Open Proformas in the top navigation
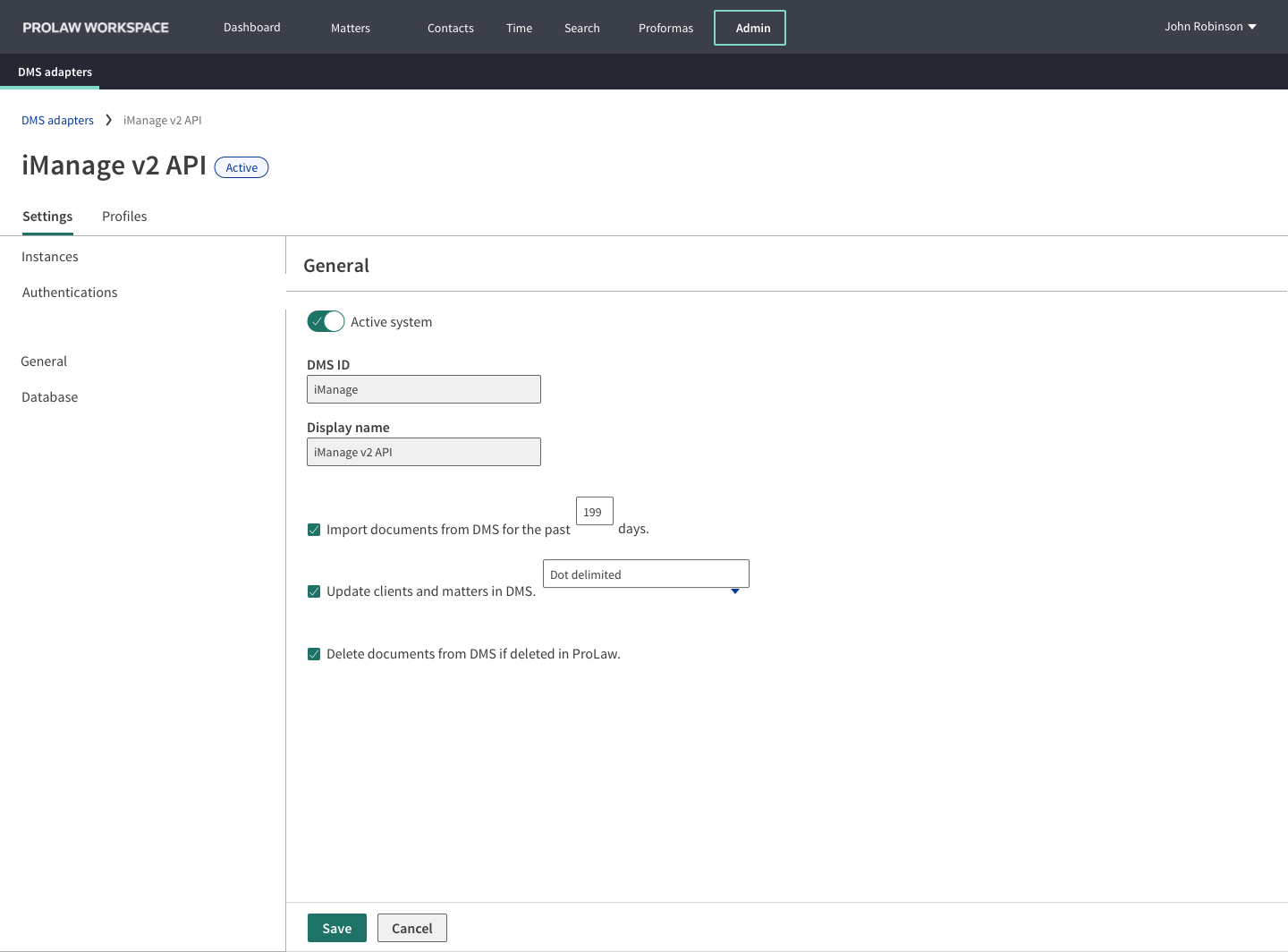This screenshot has height=952, width=1288. click(665, 28)
